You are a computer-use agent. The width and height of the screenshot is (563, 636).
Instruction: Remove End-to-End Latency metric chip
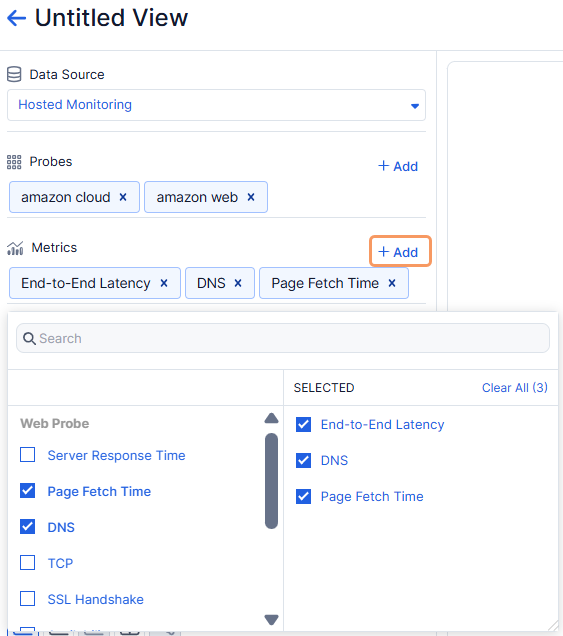(164, 283)
